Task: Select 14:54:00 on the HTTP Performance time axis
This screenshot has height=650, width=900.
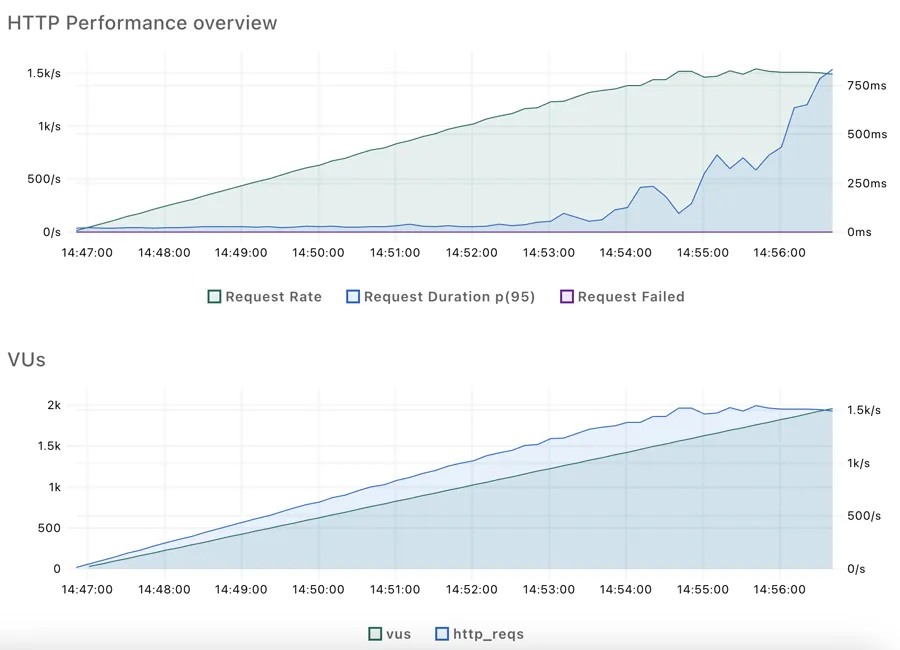Action: point(626,253)
